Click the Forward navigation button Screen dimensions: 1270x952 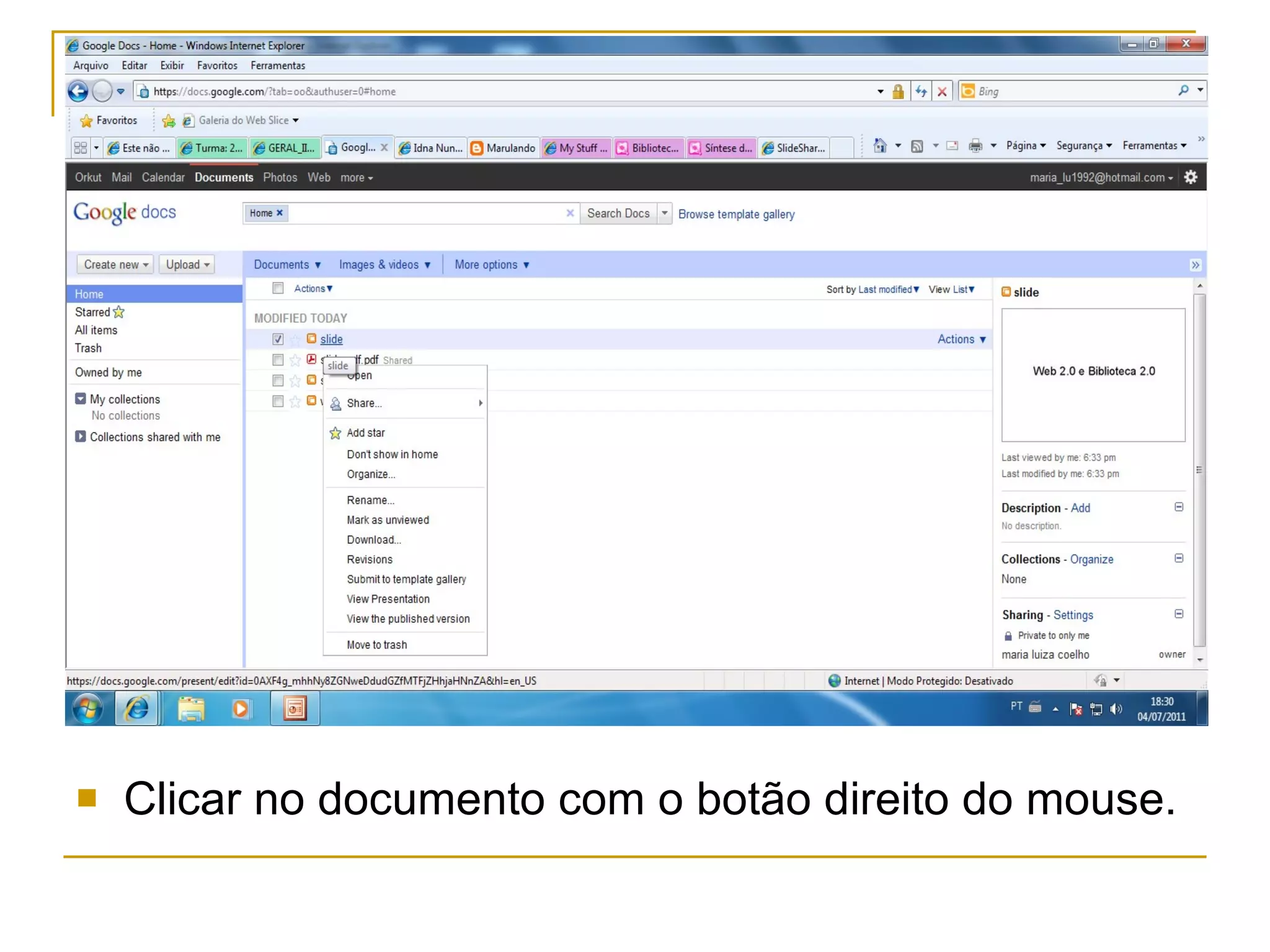point(102,92)
